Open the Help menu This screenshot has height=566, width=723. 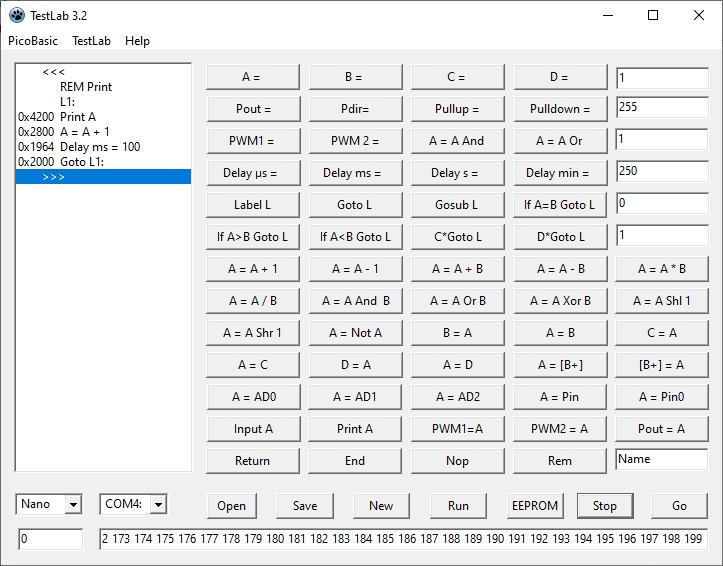coord(137,41)
